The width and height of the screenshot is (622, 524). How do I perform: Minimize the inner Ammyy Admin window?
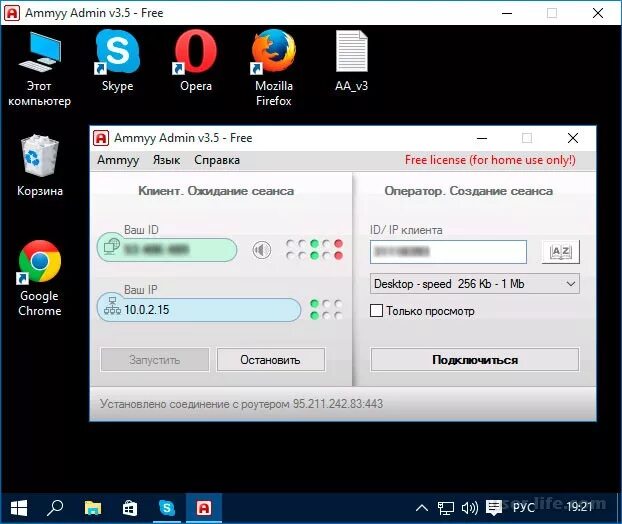482,138
